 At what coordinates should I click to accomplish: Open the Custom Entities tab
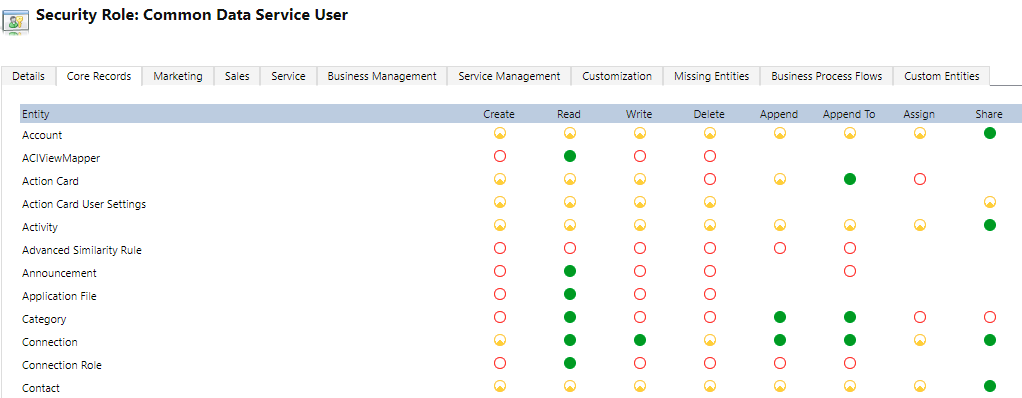click(x=941, y=76)
